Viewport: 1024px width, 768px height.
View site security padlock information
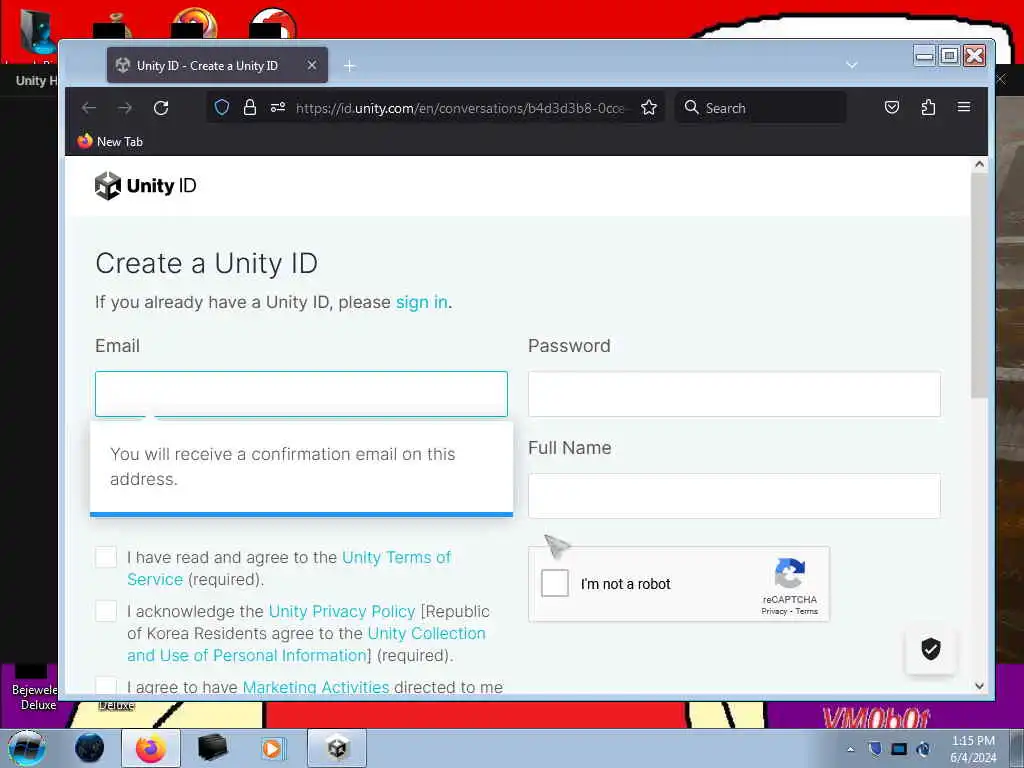[249, 107]
